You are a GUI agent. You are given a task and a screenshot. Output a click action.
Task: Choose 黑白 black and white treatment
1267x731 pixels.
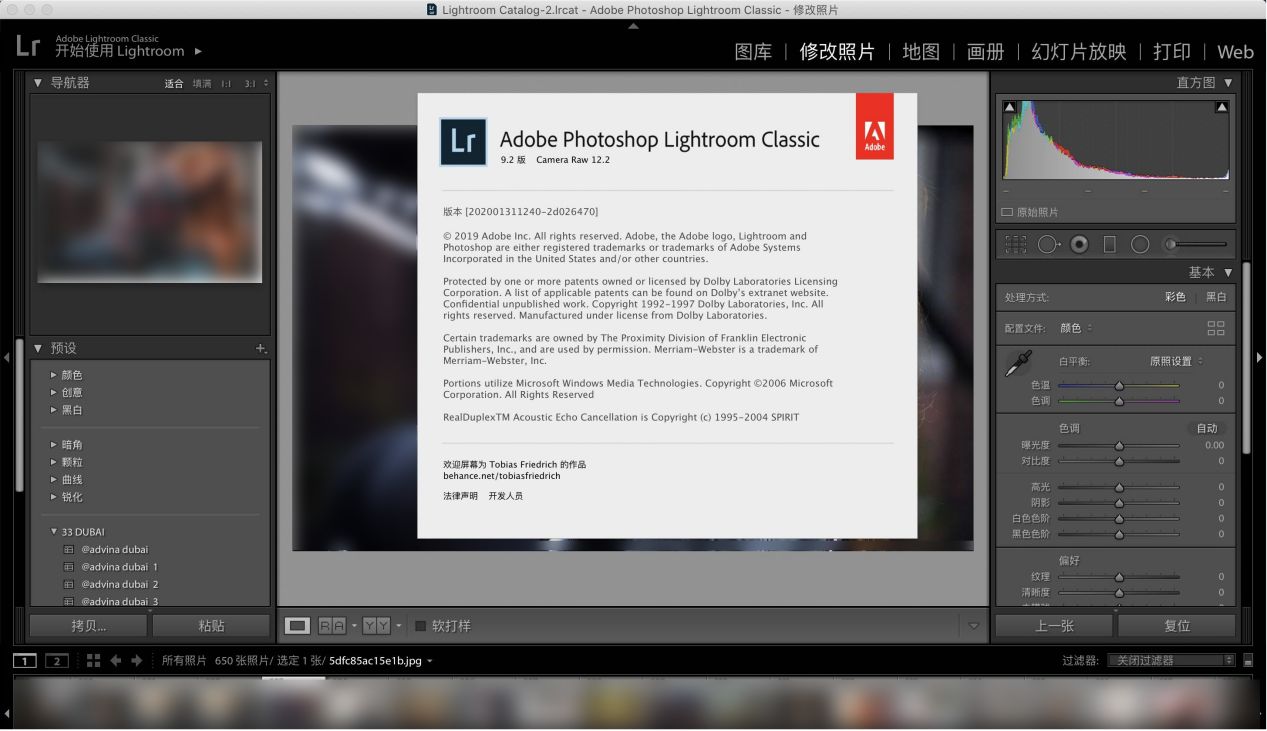pos(1215,297)
